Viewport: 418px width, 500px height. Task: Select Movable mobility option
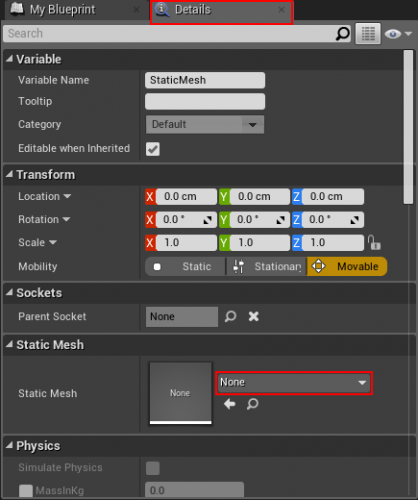pos(347,266)
